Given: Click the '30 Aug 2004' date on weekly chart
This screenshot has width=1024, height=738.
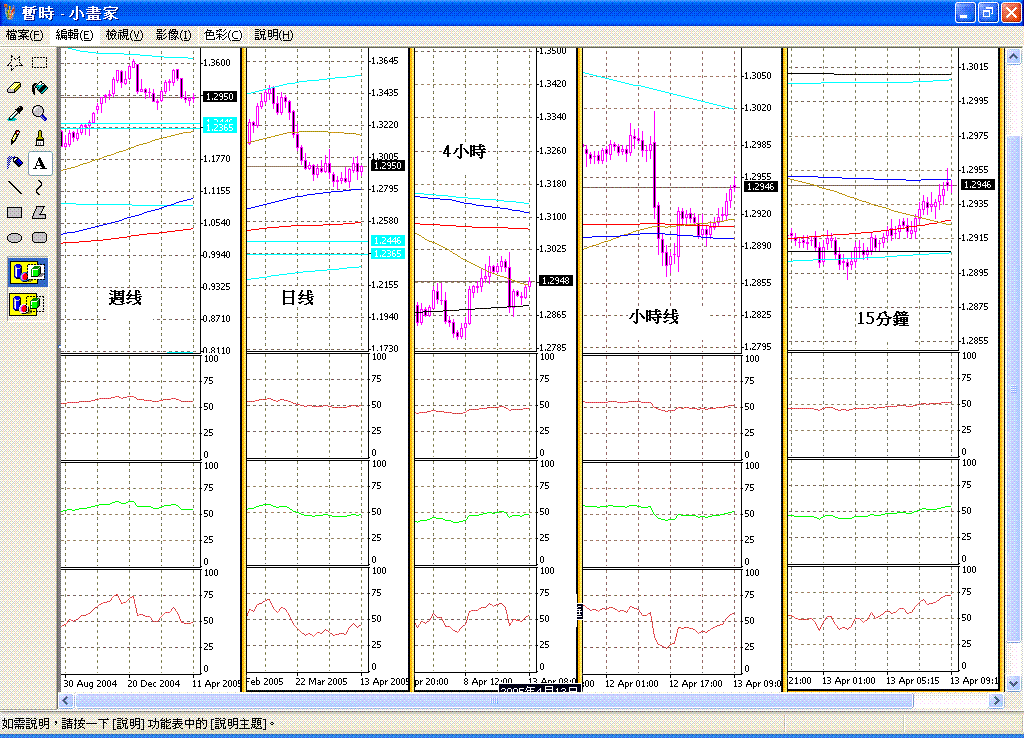Looking at the screenshot, I should pyautogui.click(x=90, y=684).
